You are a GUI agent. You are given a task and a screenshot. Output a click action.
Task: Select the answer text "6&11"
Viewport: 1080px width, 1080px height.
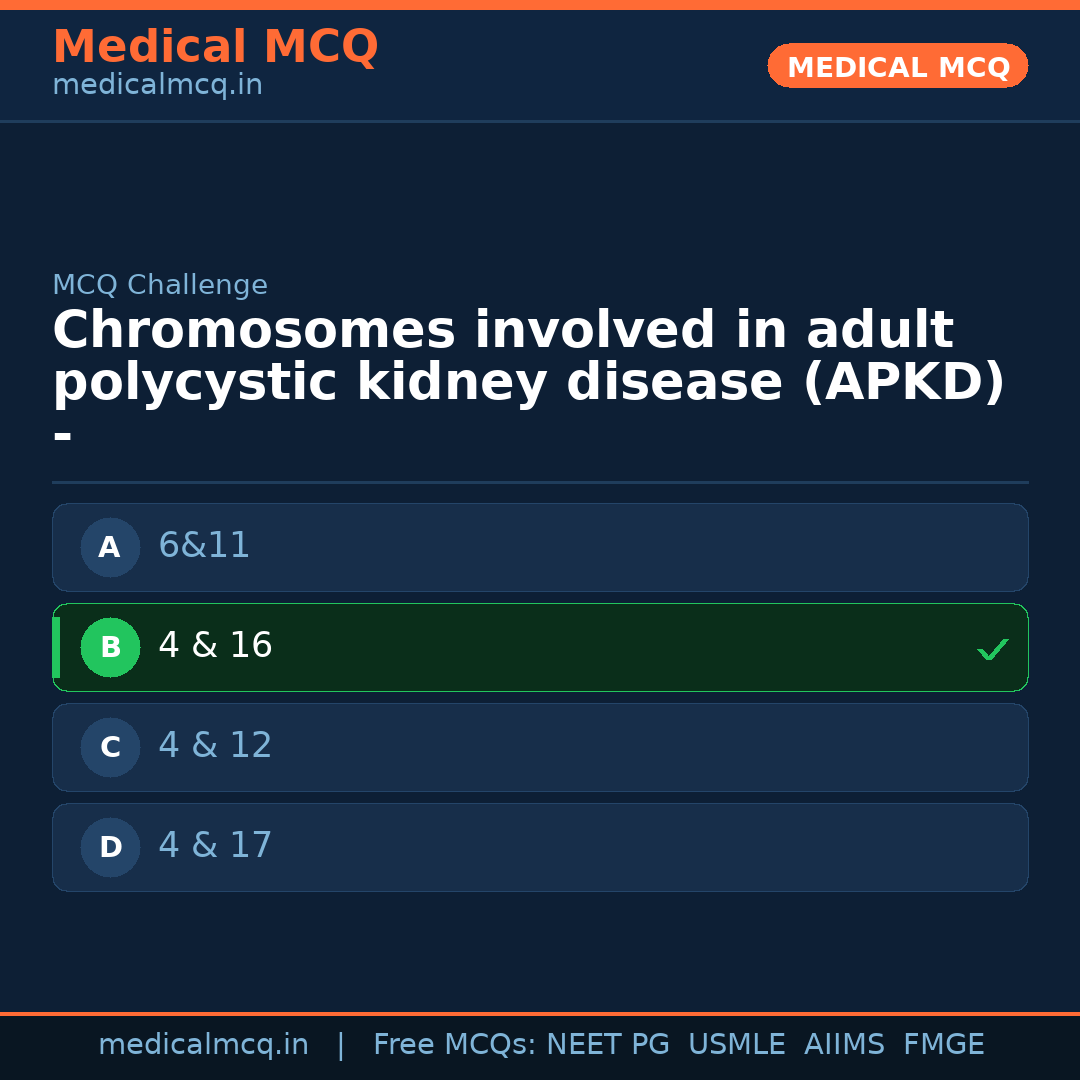point(204,546)
